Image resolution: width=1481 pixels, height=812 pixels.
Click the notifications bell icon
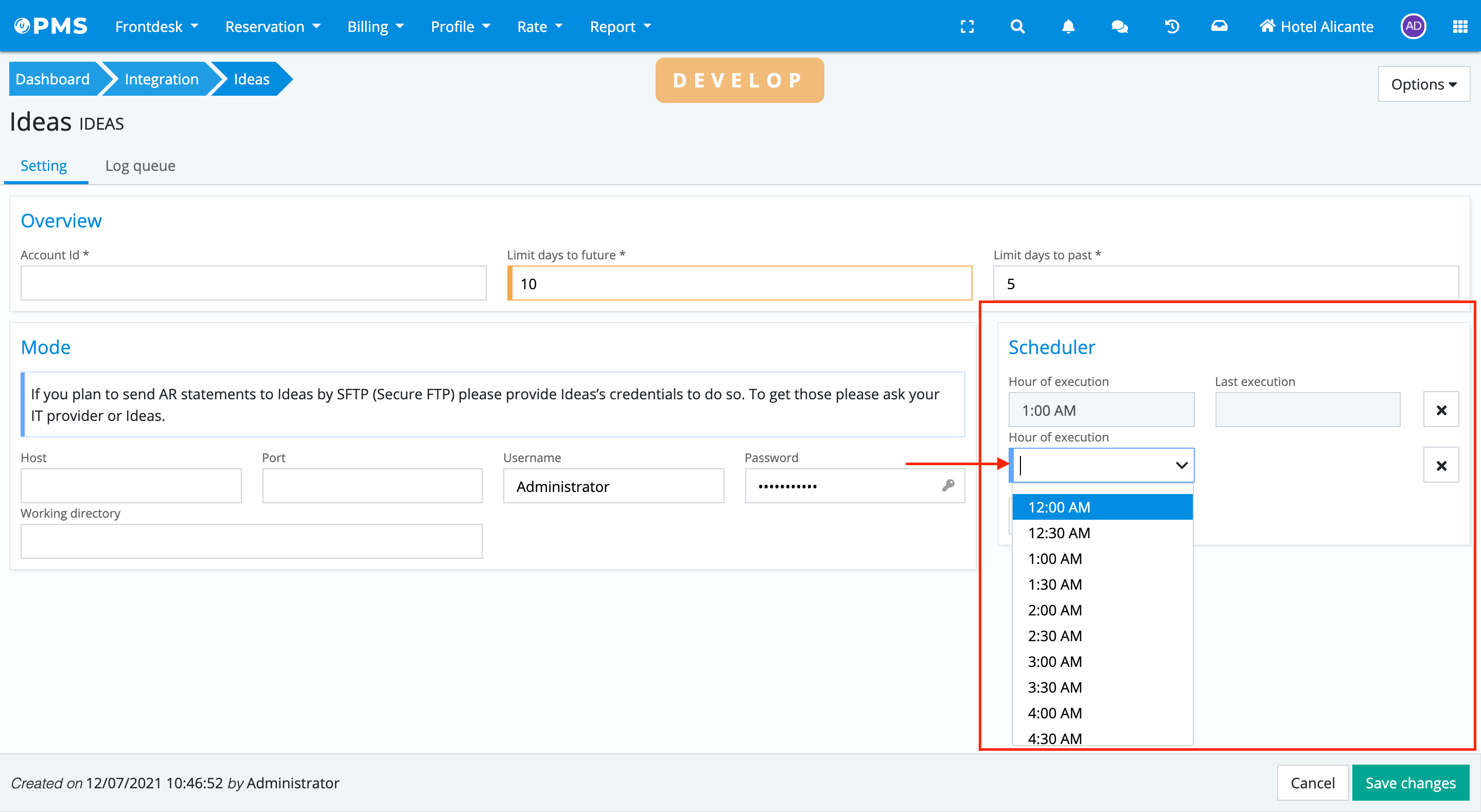pos(1068,26)
